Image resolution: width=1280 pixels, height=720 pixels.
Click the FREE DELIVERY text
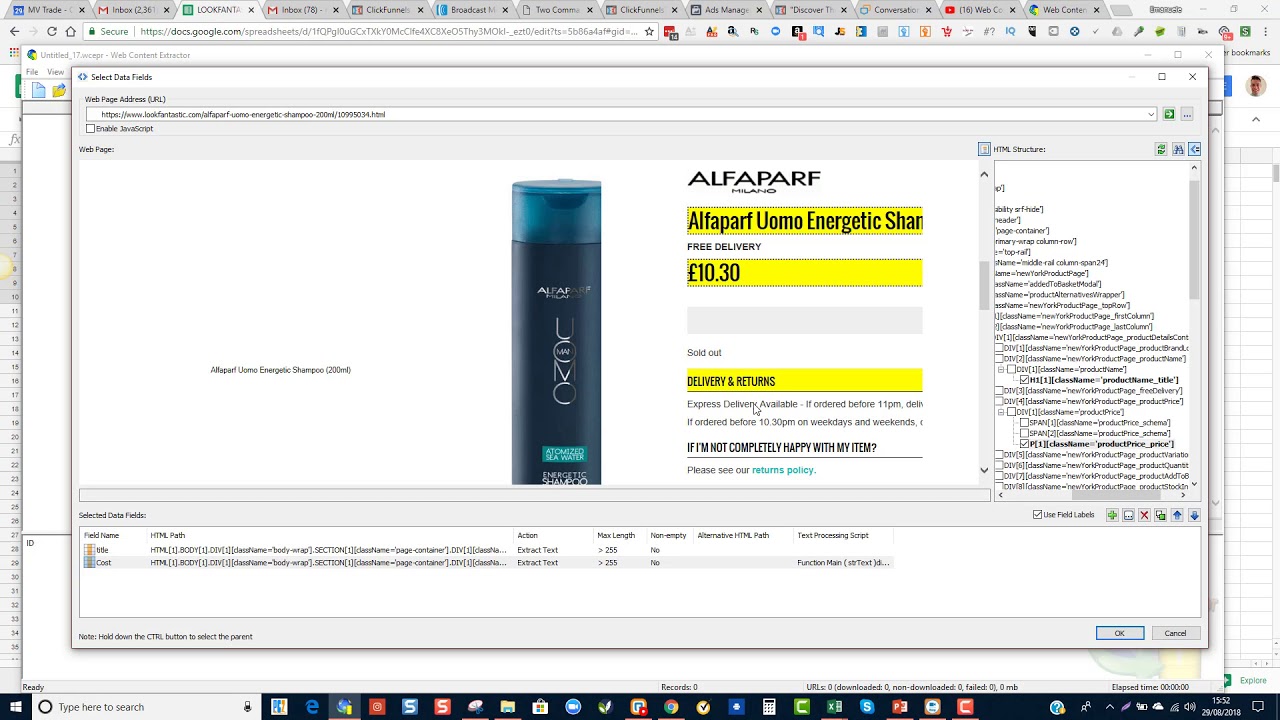coord(724,247)
